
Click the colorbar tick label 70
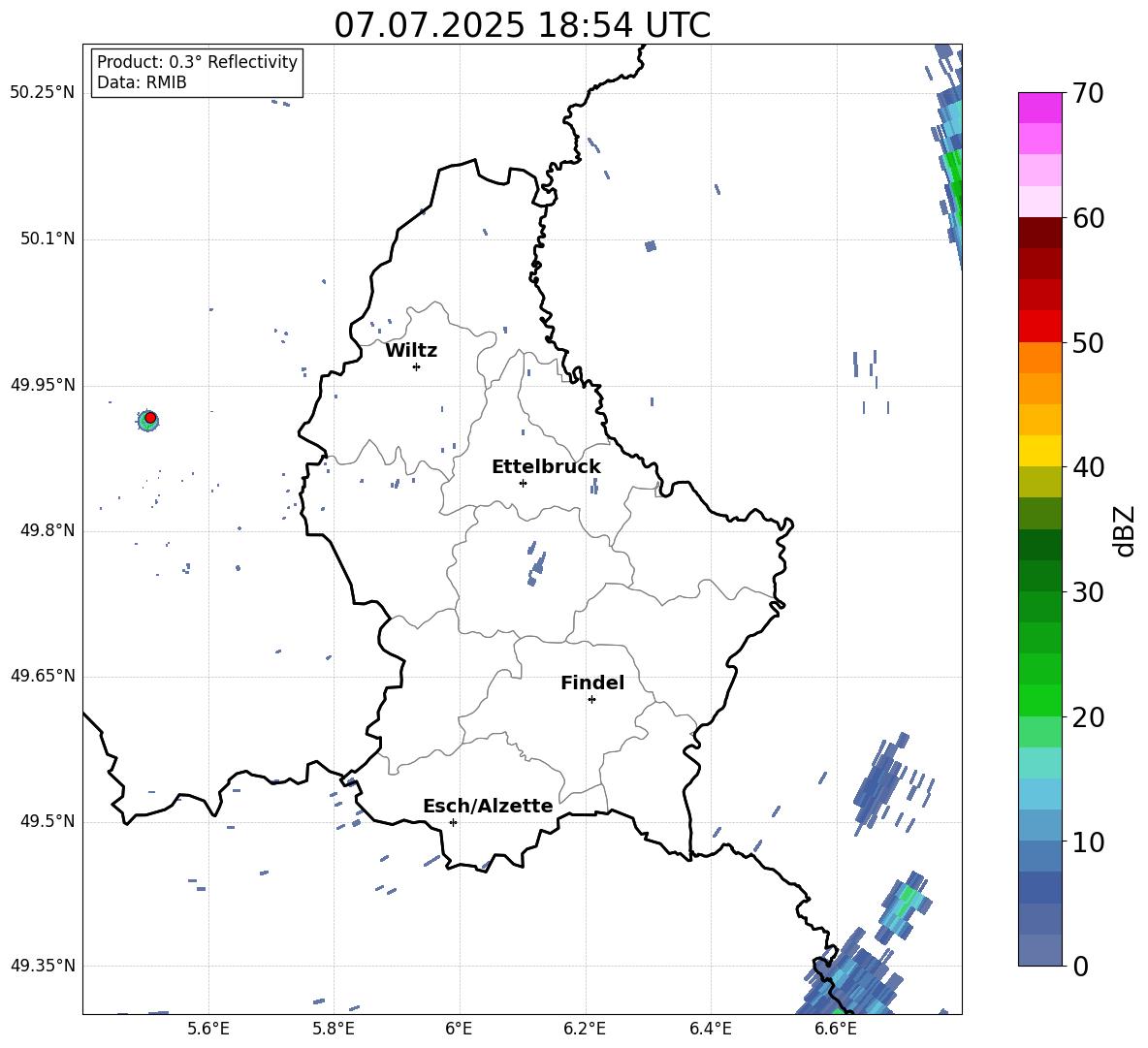(1088, 94)
